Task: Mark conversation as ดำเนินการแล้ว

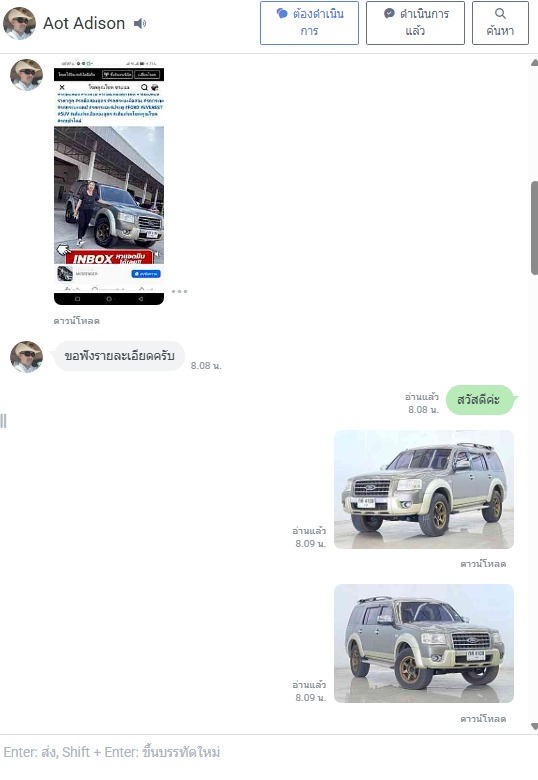Action: tap(415, 23)
